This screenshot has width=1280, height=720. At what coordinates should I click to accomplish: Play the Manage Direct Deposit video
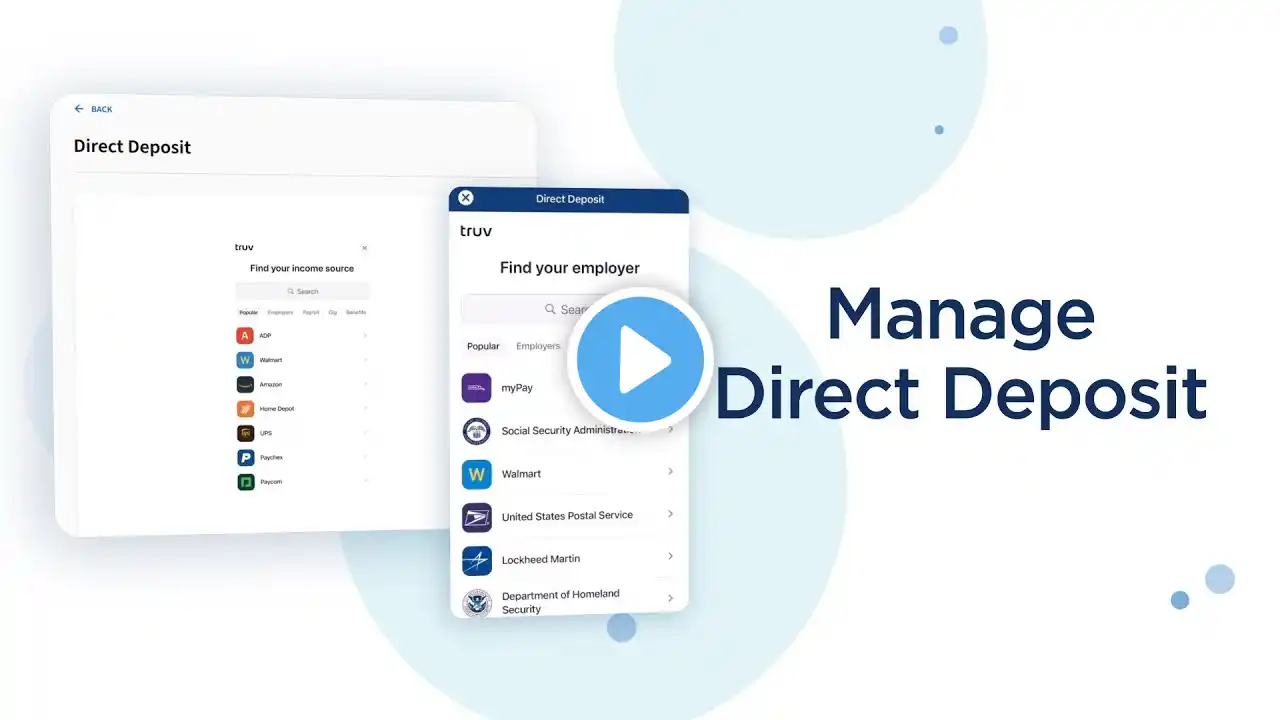click(640, 360)
